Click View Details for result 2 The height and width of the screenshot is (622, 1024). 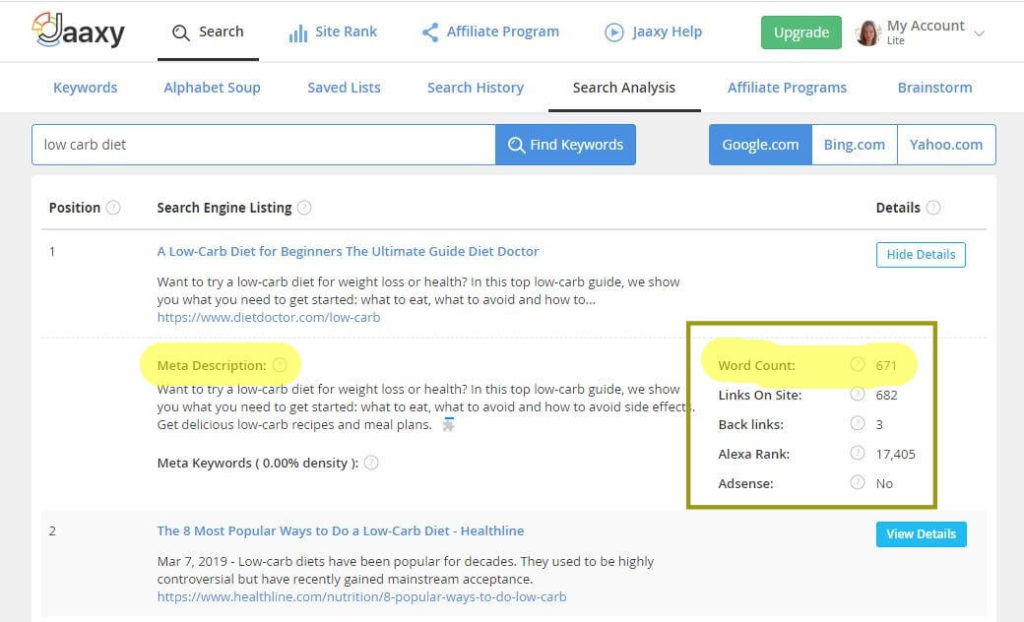coord(921,534)
